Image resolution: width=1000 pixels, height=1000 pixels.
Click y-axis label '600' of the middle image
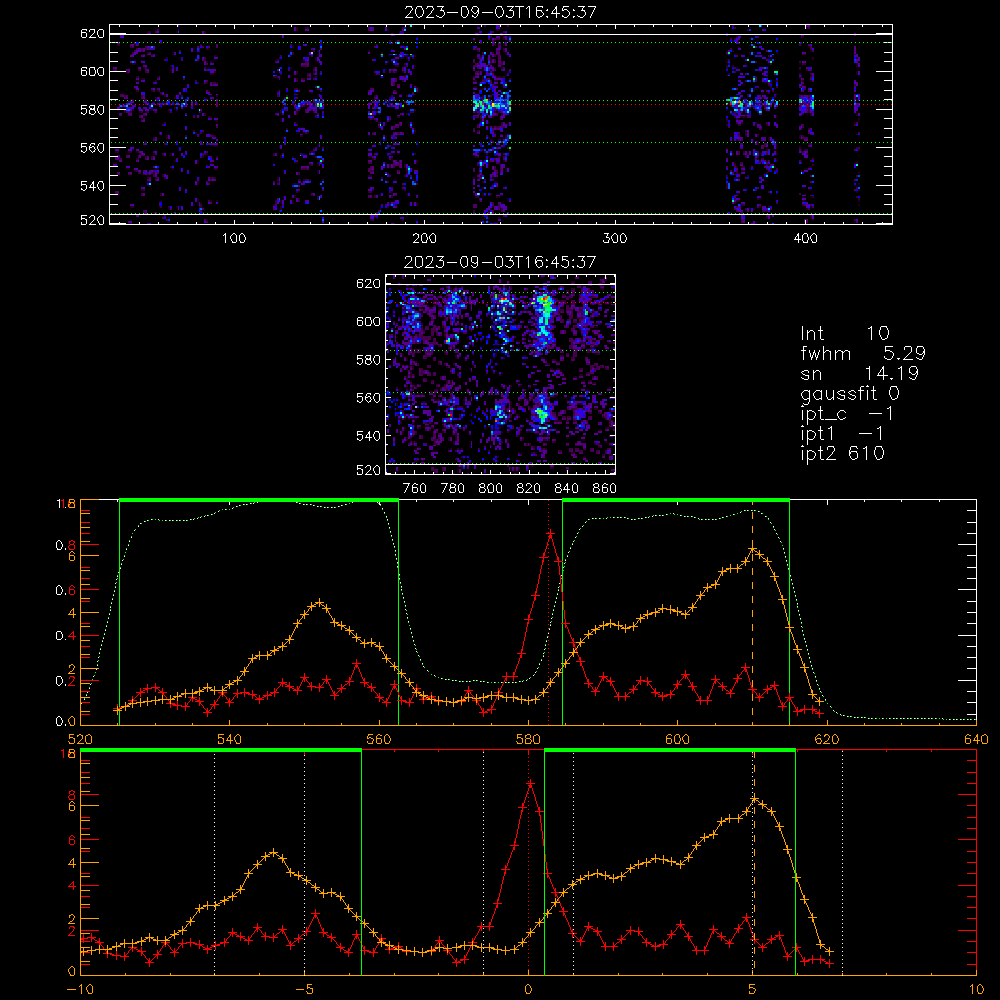coord(369,321)
